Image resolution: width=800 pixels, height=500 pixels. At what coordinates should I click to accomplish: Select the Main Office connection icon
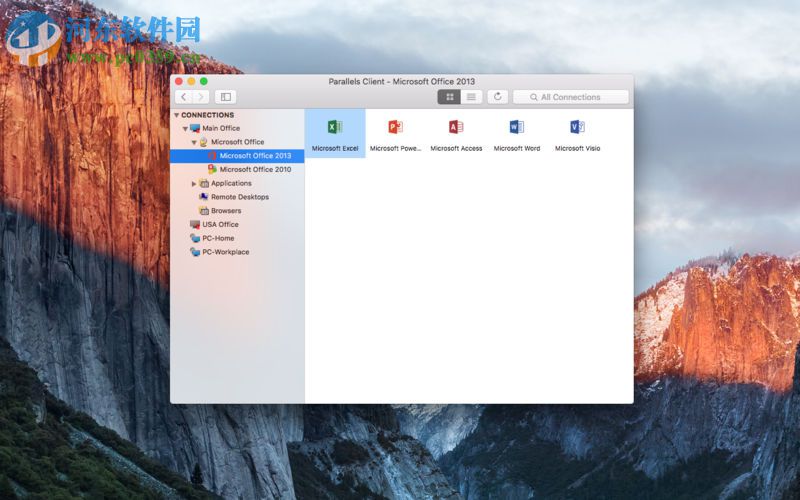point(195,128)
